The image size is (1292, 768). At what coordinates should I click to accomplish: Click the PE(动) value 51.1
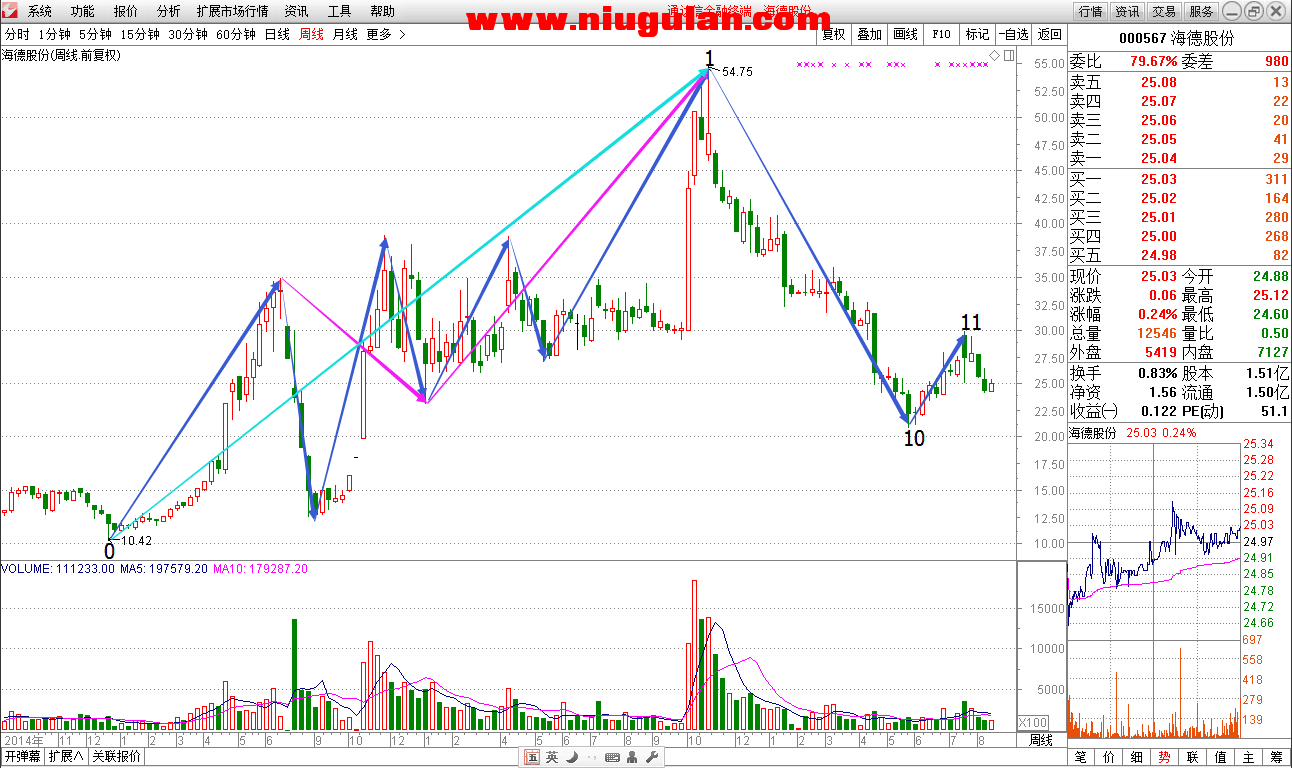pyautogui.click(x=1274, y=411)
